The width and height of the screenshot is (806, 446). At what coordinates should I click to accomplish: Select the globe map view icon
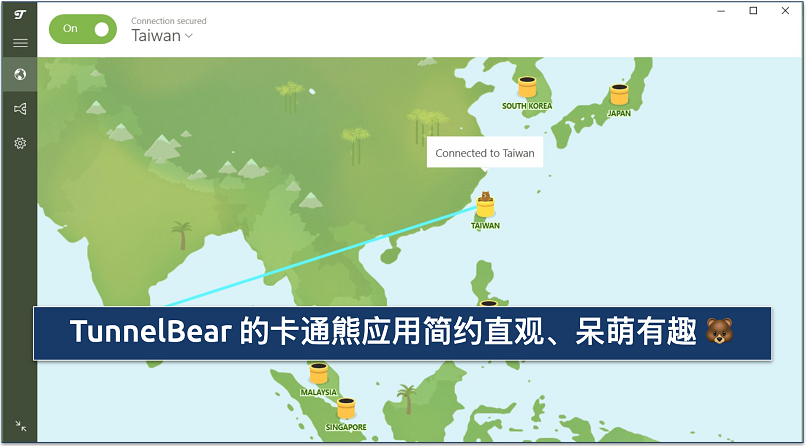[20, 75]
